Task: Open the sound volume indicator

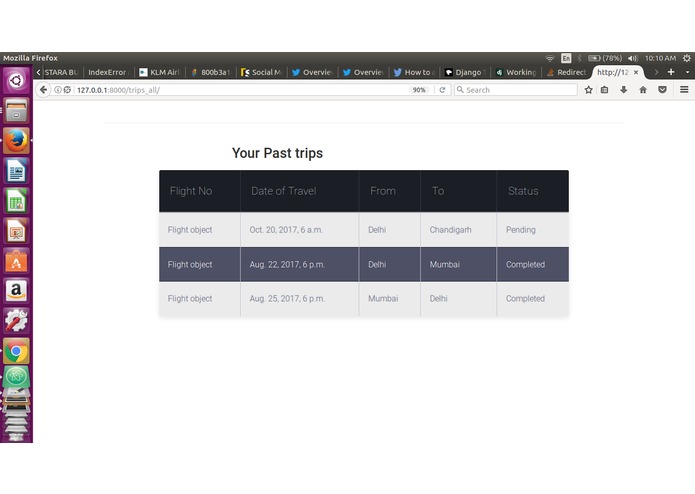Action: [633, 58]
